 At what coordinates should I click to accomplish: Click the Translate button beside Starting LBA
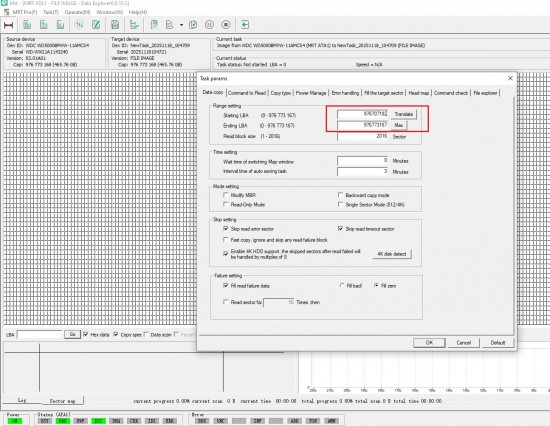click(x=404, y=114)
